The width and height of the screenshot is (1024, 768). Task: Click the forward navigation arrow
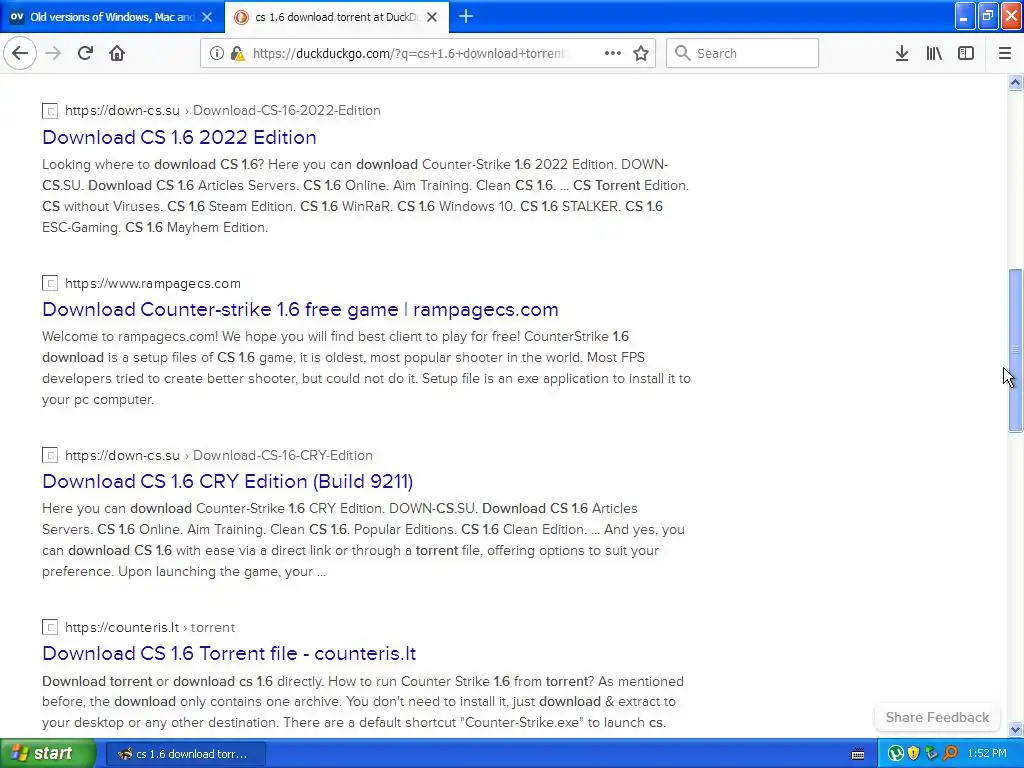click(x=54, y=53)
